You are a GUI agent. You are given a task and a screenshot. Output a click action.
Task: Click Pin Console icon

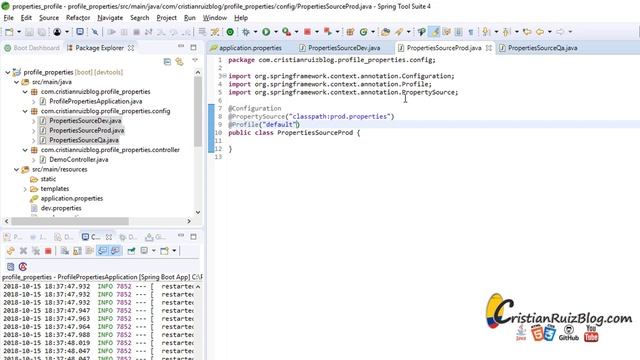point(131,251)
